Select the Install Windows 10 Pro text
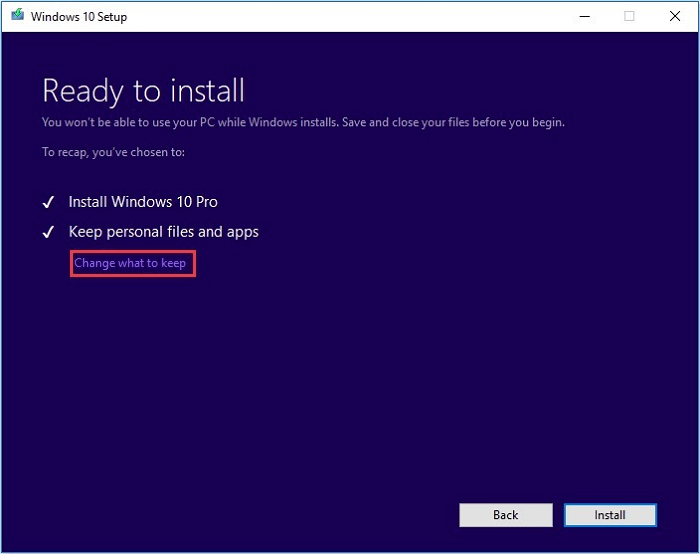The image size is (700, 554). click(143, 202)
